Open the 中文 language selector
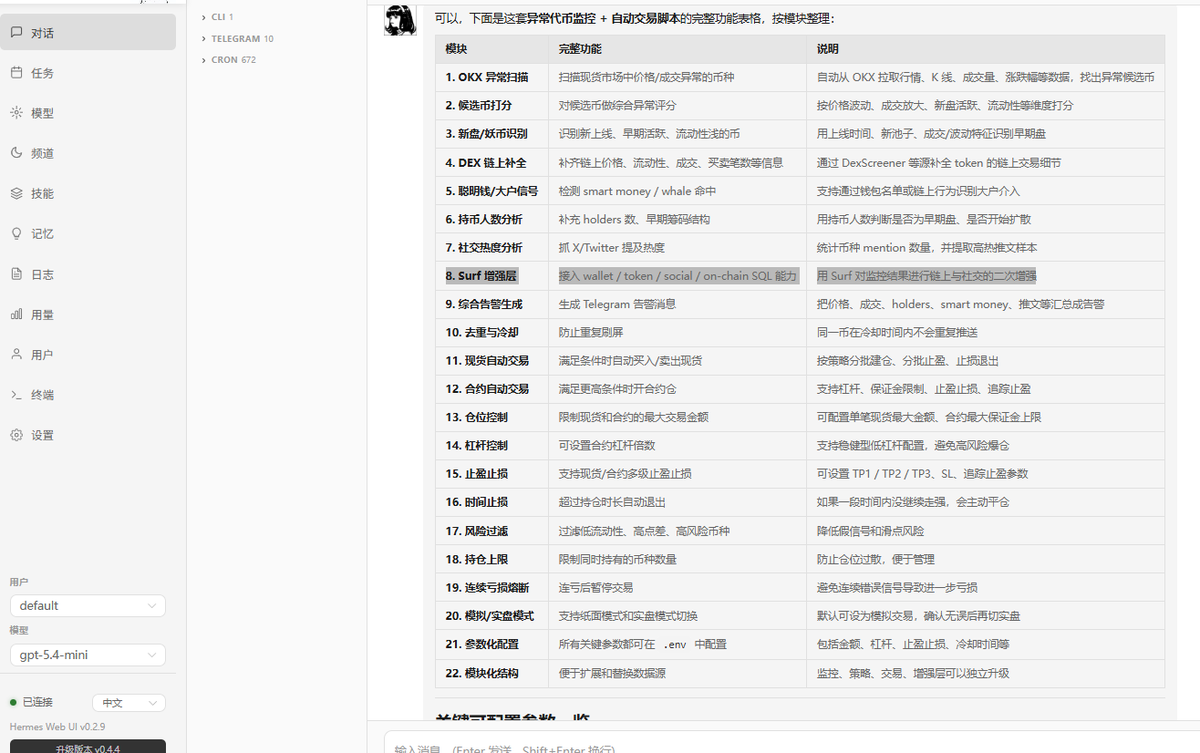Viewport: 1200px width, 753px height. (x=128, y=702)
